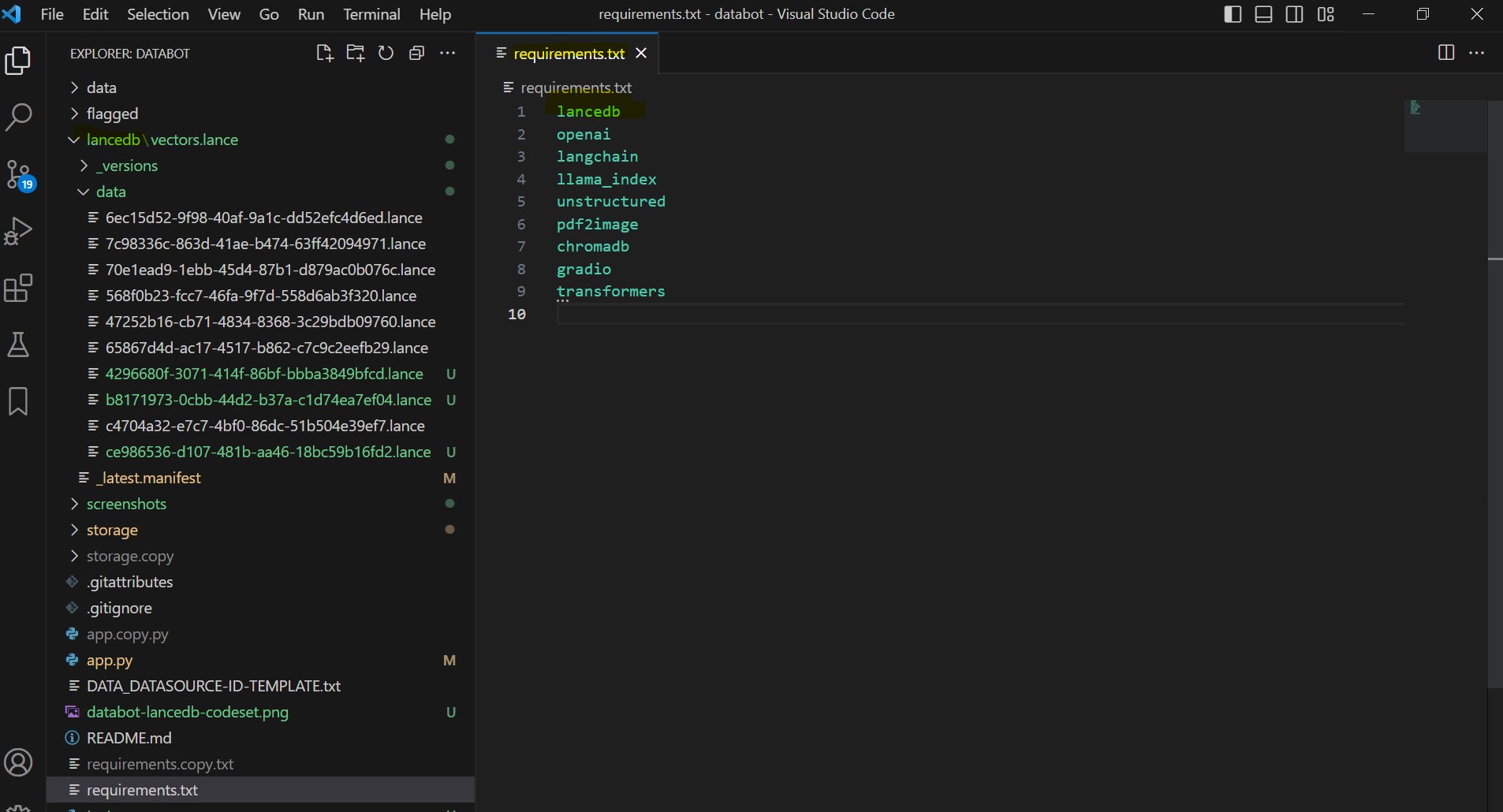
Task: Open the Search view
Action: pyautogui.click(x=18, y=117)
